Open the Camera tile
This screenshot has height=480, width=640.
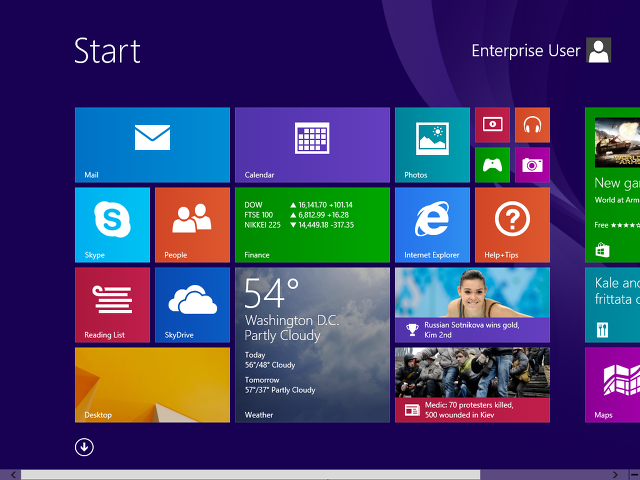tap(532, 165)
